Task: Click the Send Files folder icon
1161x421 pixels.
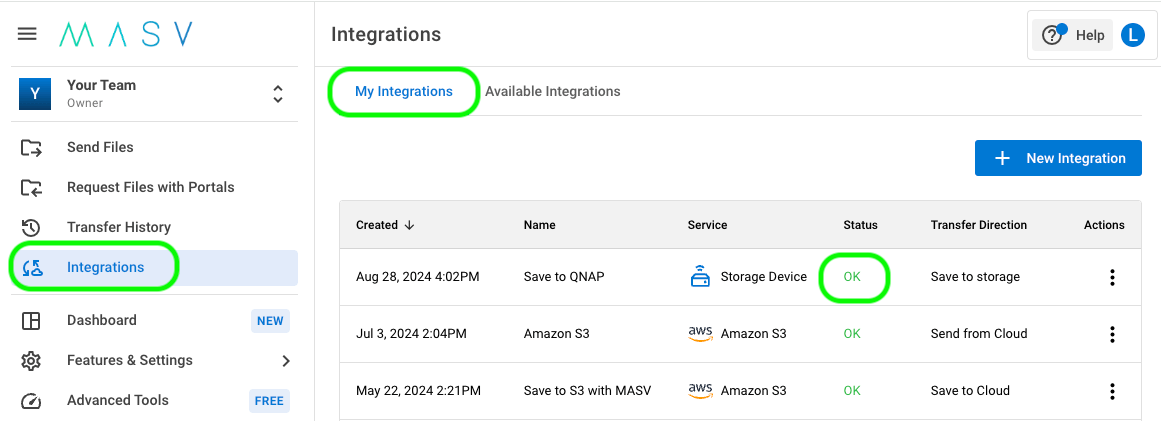Action: coord(31,148)
